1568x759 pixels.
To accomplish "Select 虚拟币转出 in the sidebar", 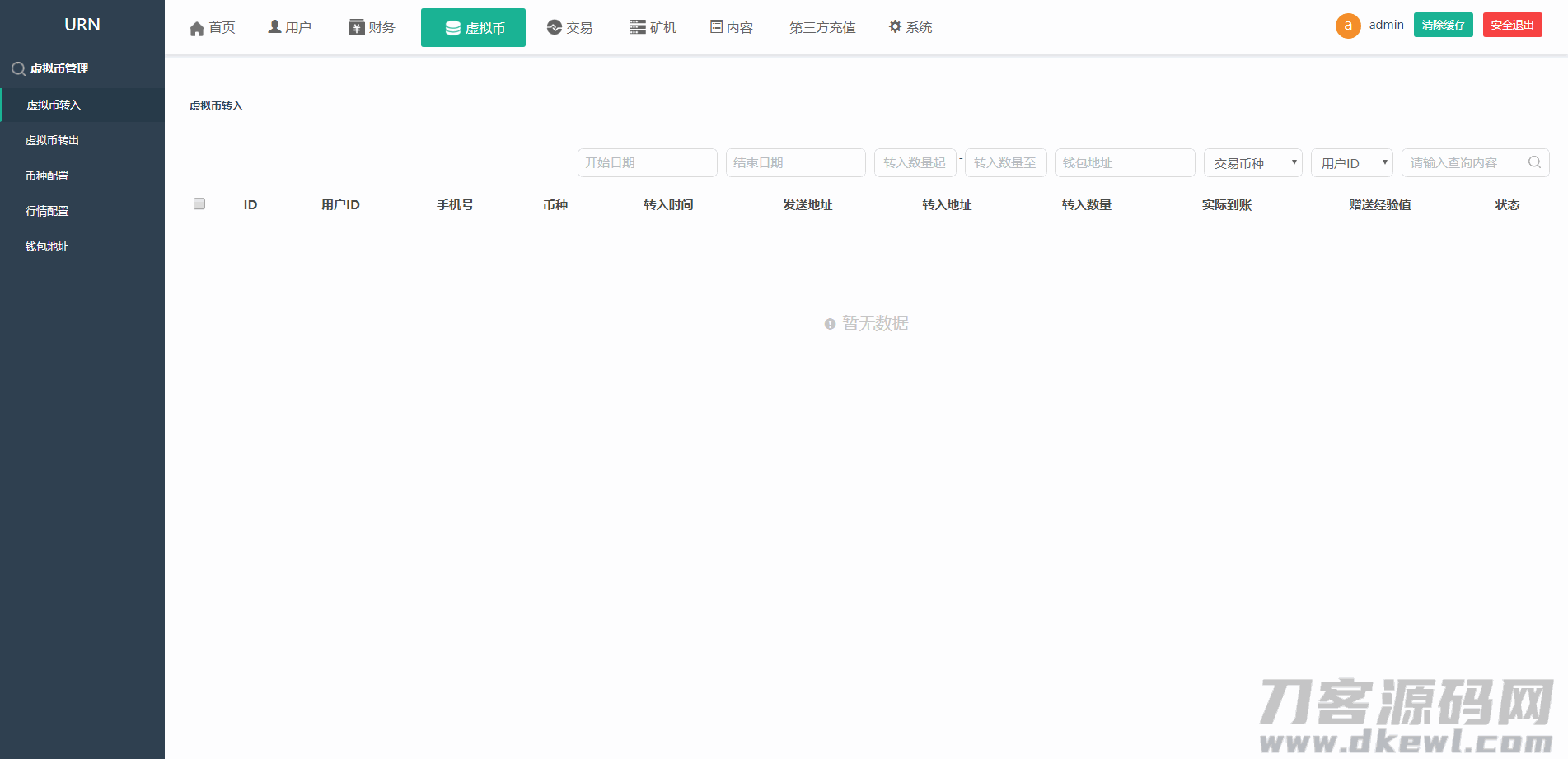I will click(53, 141).
